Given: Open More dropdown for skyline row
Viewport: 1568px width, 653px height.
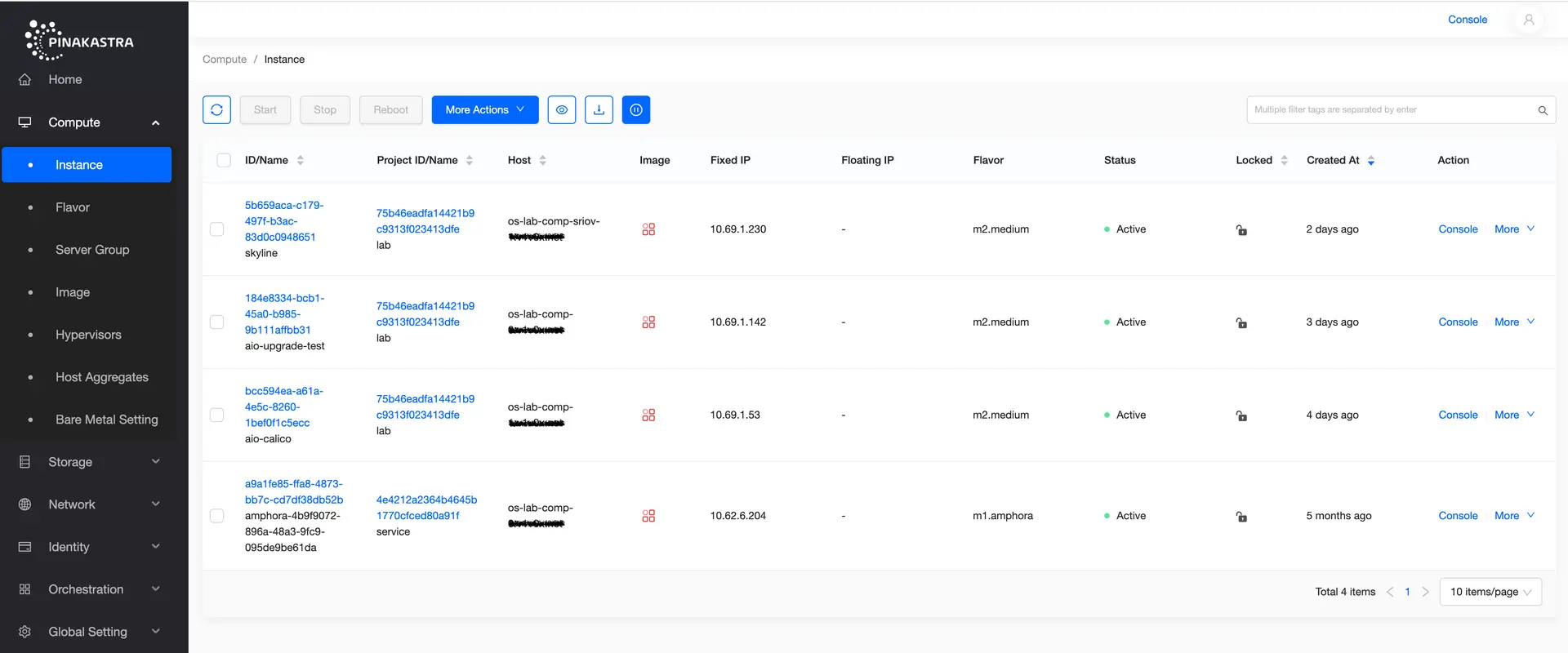Looking at the screenshot, I should coord(1514,229).
